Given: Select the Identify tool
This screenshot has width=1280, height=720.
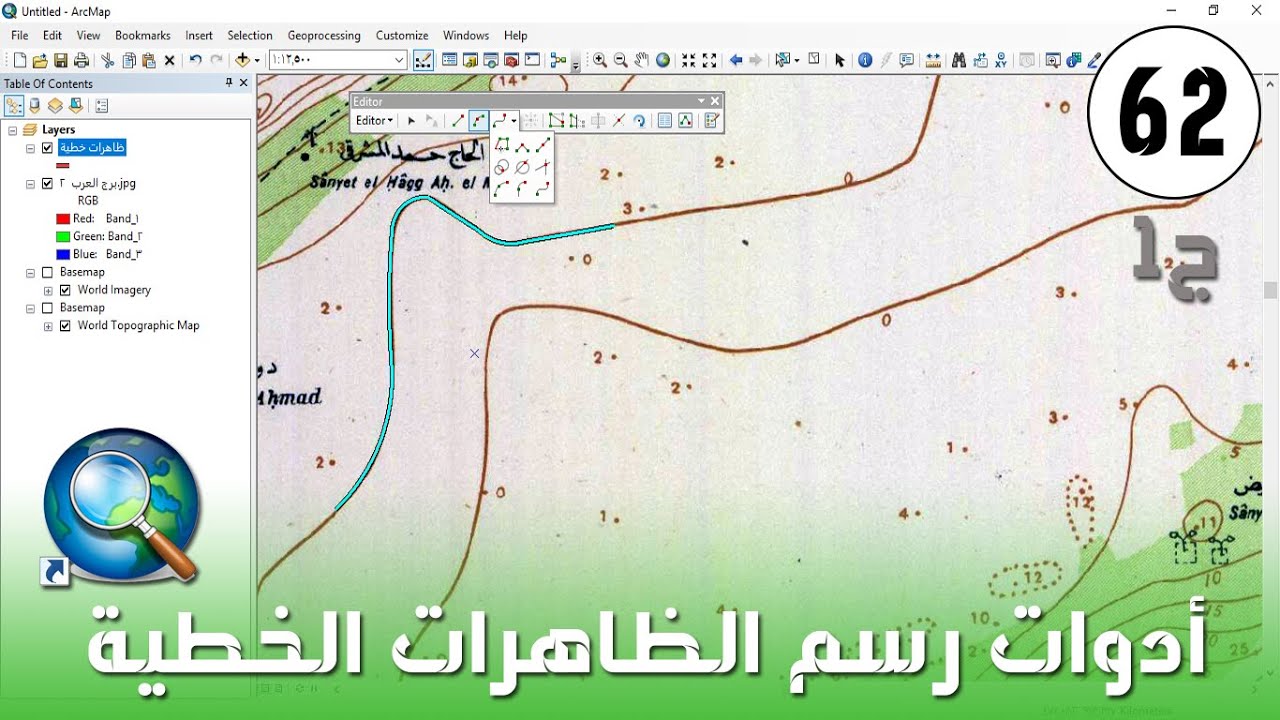Looking at the screenshot, I should pos(865,60).
